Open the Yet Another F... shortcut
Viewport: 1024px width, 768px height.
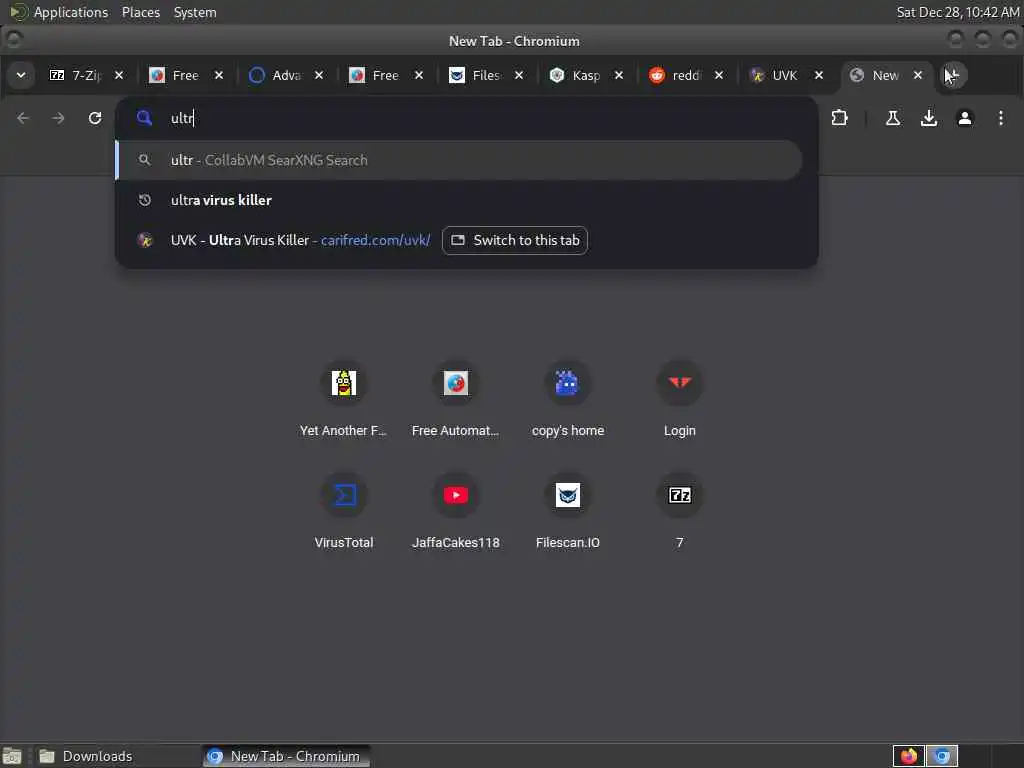coord(344,398)
